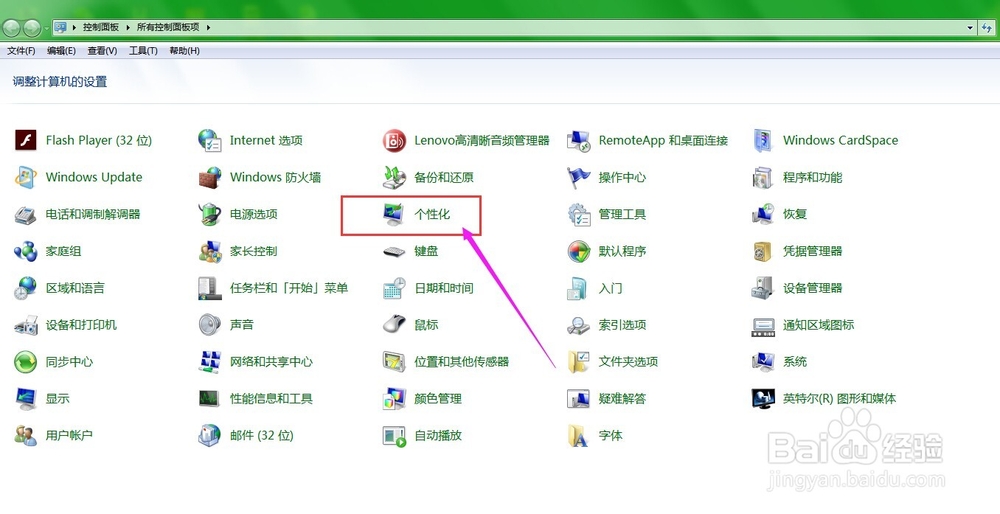Click the Lenovo高清晰音频管理器 icon

pyautogui.click(x=394, y=140)
